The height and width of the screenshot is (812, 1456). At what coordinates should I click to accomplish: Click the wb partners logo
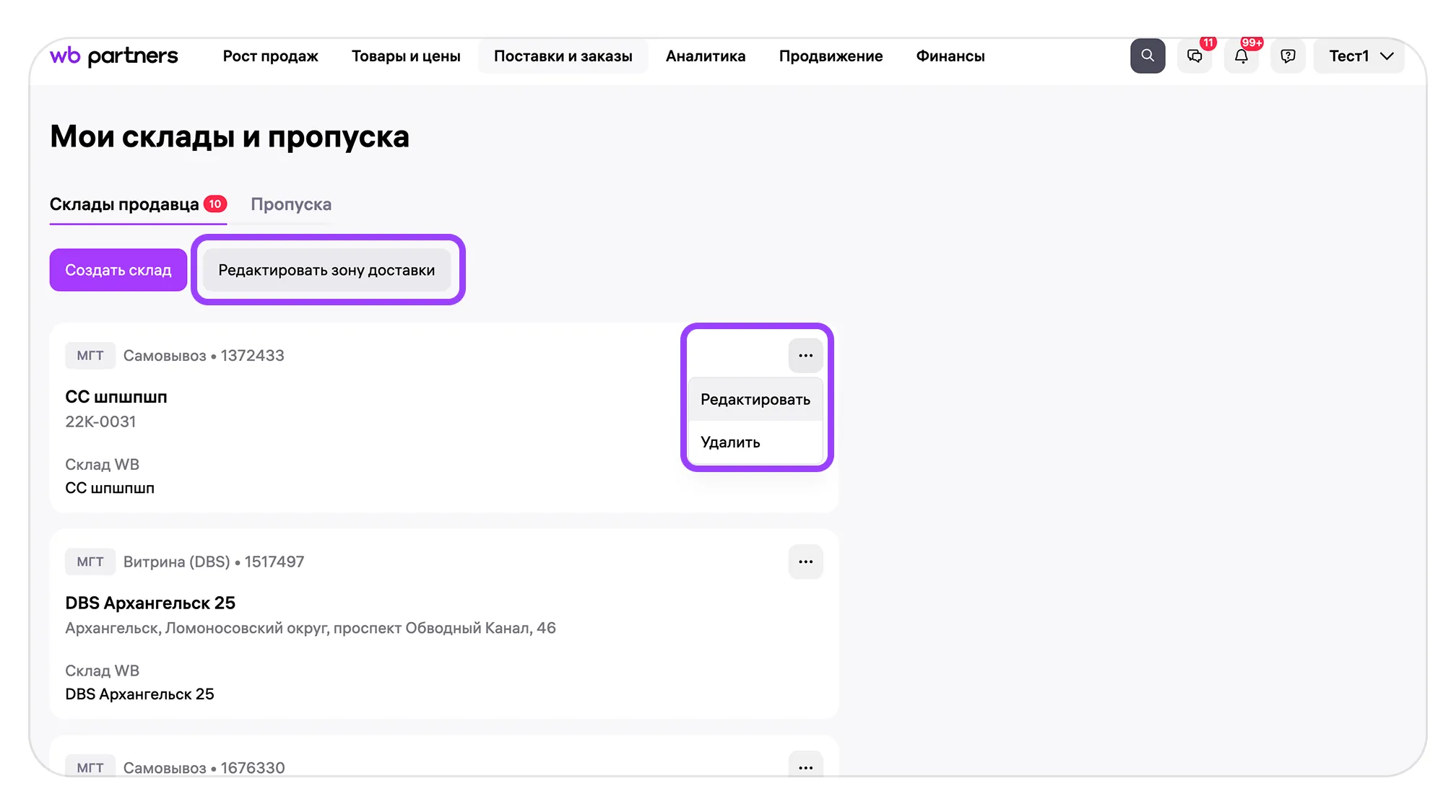click(x=113, y=56)
